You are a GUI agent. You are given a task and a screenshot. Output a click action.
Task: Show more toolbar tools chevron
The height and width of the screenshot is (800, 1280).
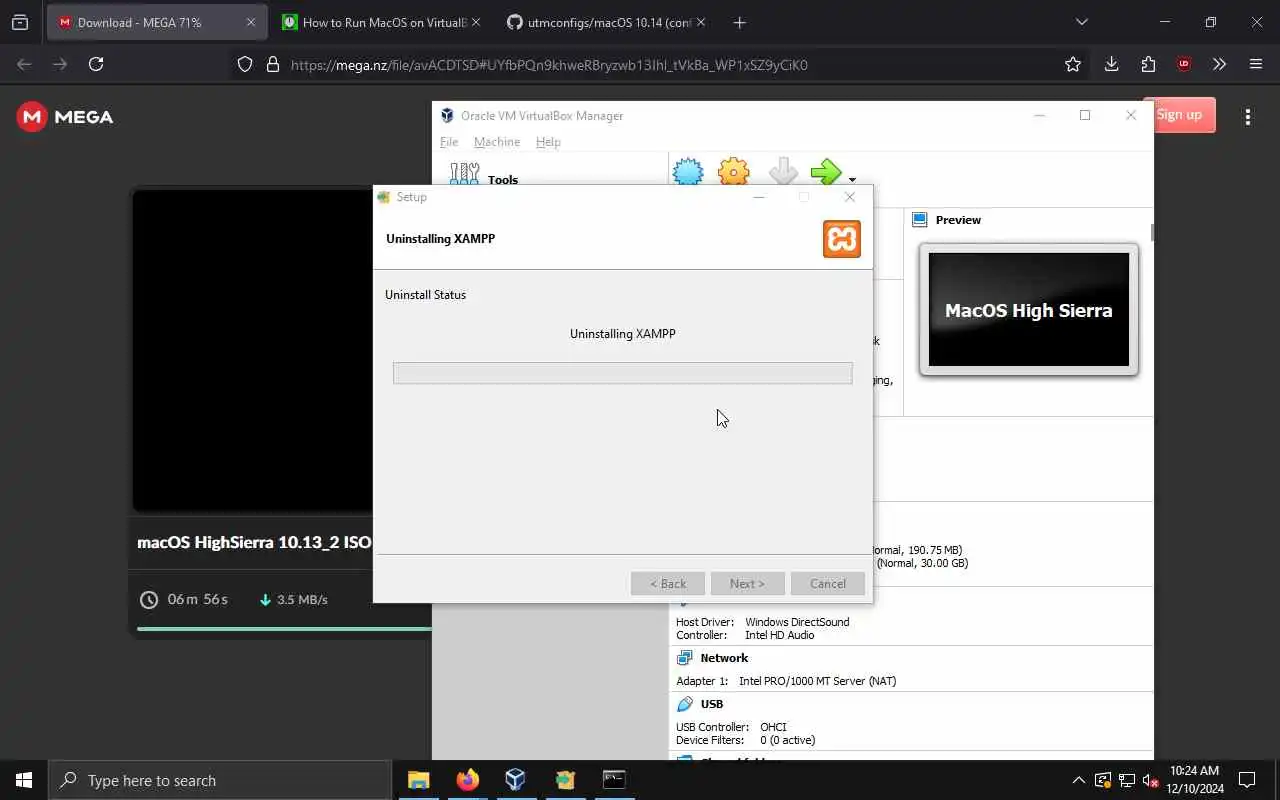[1219, 64]
